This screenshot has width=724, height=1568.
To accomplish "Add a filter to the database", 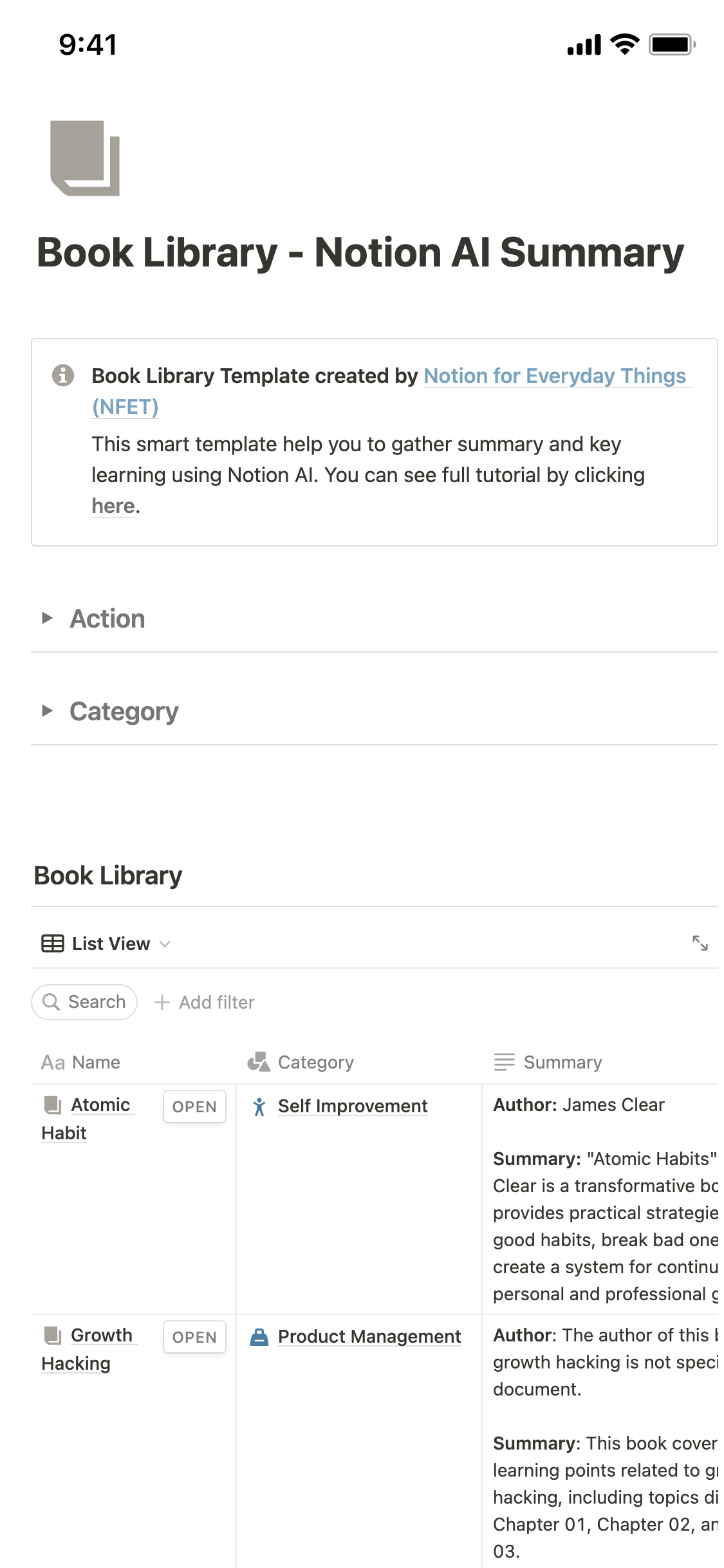I will [x=205, y=1002].
